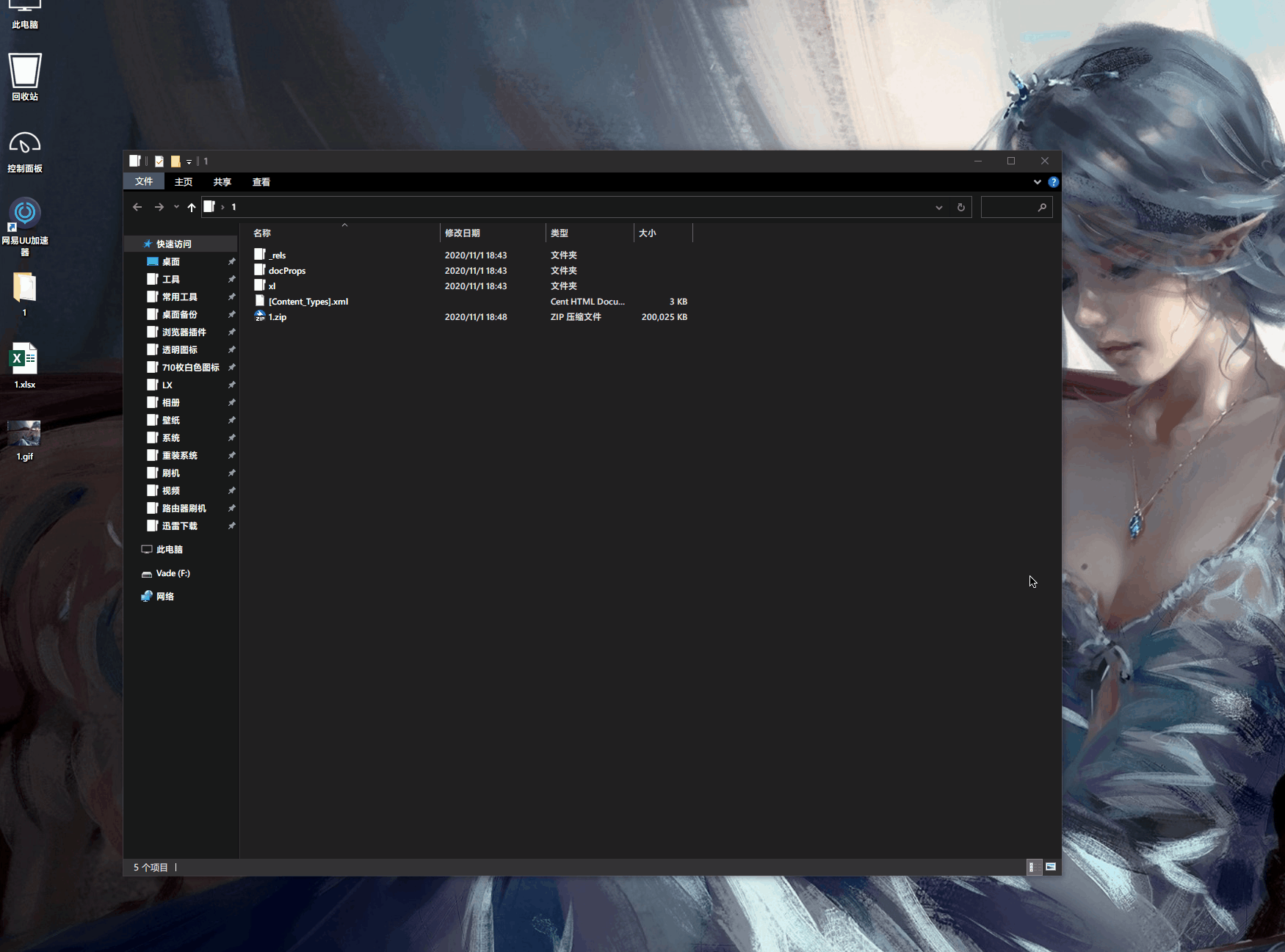Open 相册 in quick access
Viewport: 1285px width, 952px height.
pos(170,402)
